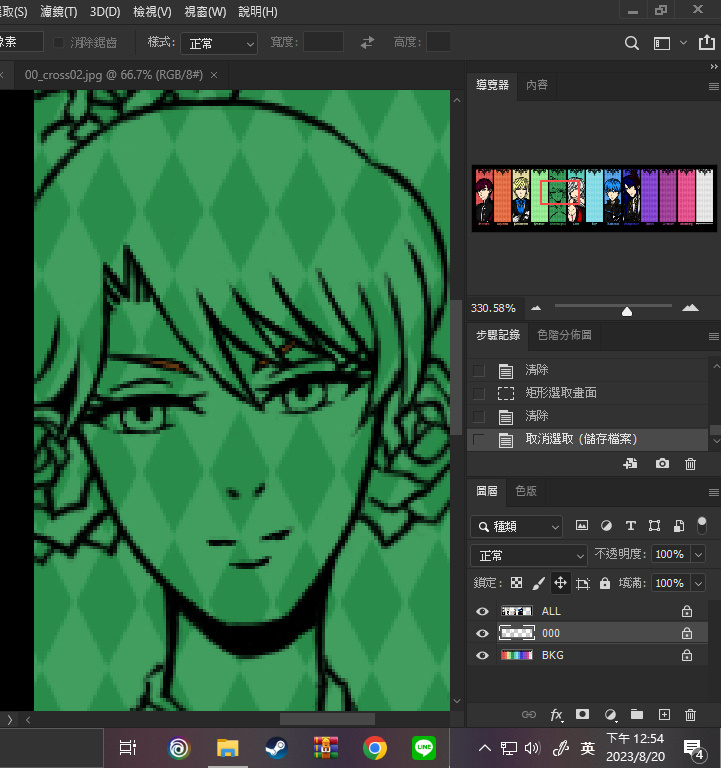Viewport: 721px width, 768px height.
Task: Hide the ALL layer eye icon
Action: pos(482,611)
